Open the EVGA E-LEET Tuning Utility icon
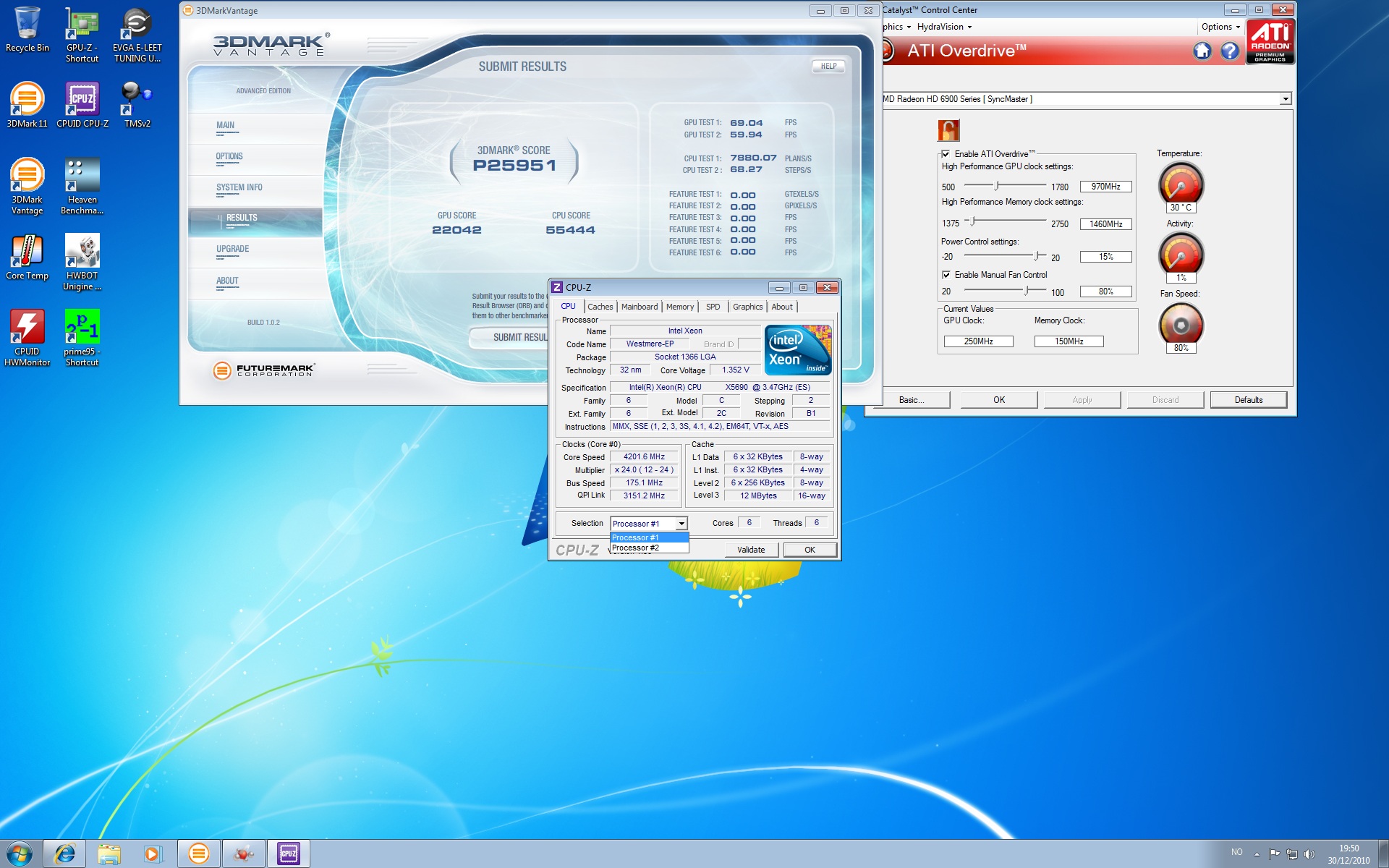Viewport: 1389px width, 868px height. pyautogui.click(x=137, y=34)
